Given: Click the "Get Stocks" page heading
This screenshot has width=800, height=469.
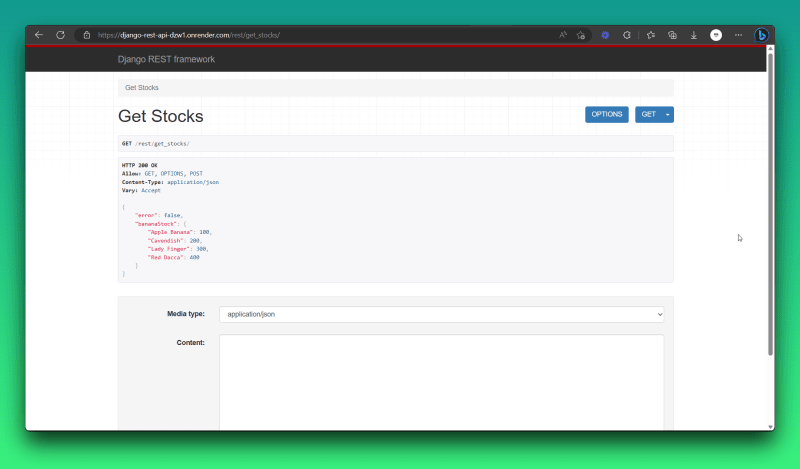Looking at the screenshot, I should click(x=161, y=116).
